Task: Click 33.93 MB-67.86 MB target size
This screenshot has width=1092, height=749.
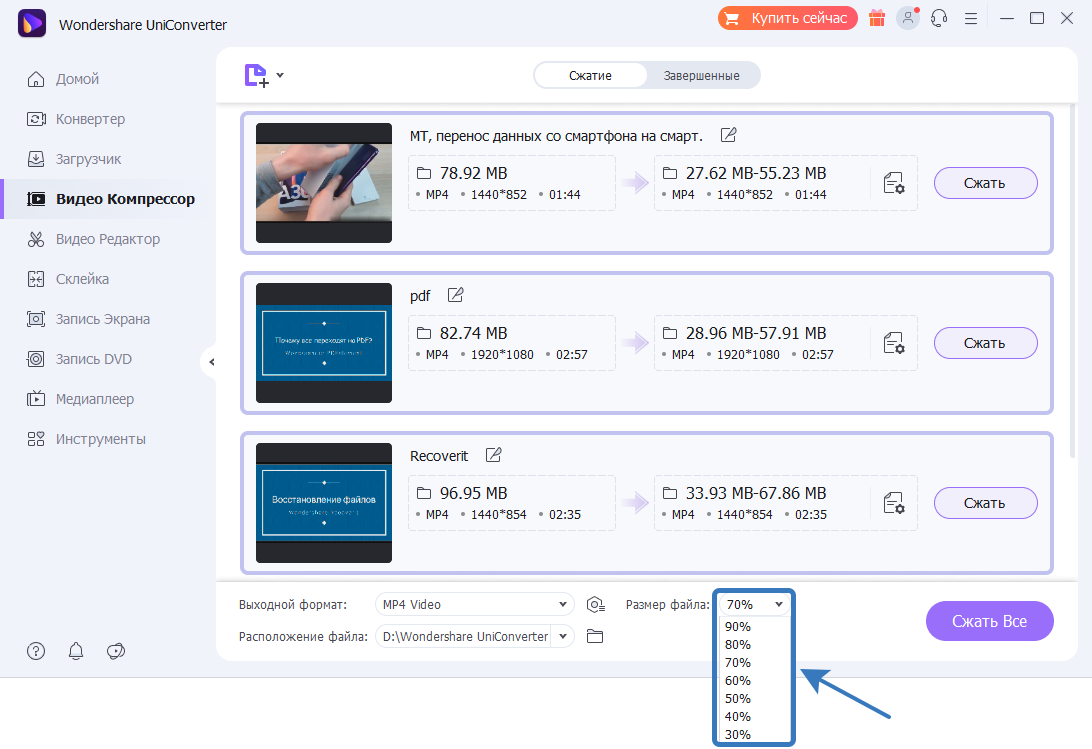Action: 756,493
